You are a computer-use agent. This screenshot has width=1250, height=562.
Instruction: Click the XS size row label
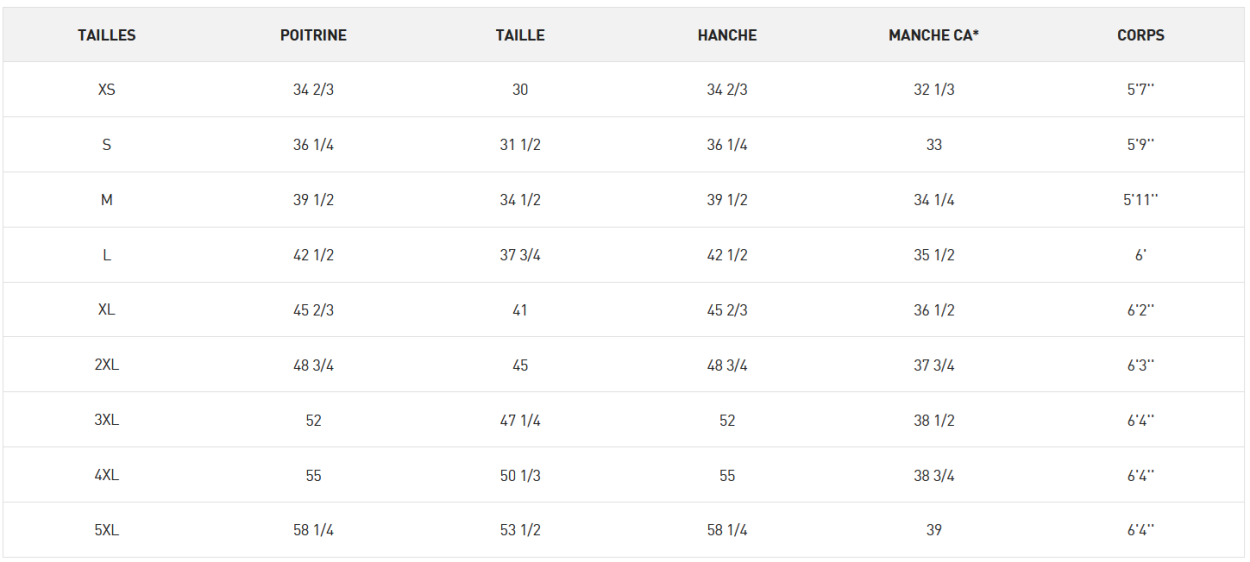coord(107,90)
